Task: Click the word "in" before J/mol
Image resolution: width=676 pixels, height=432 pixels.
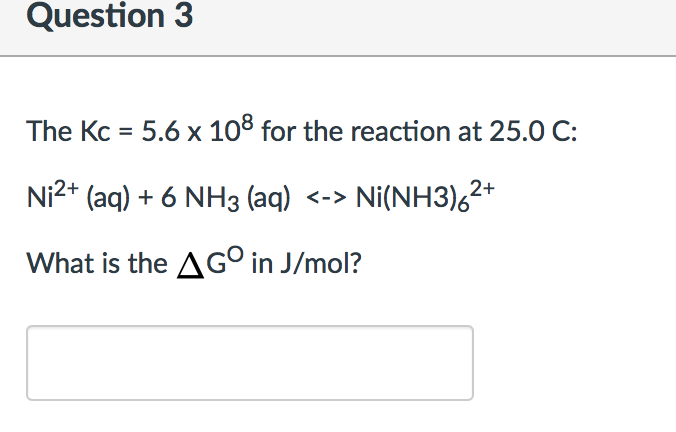Action: [260, 264]
